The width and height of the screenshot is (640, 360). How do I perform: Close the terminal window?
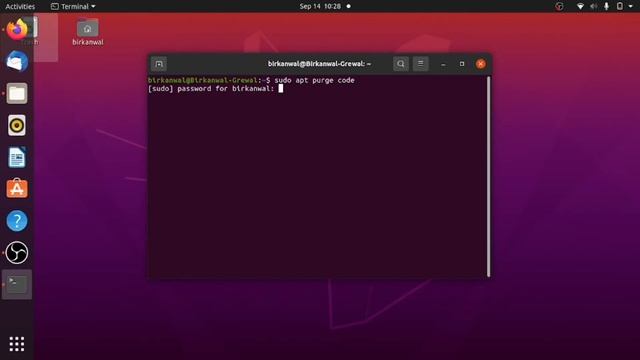coord(481,64)
